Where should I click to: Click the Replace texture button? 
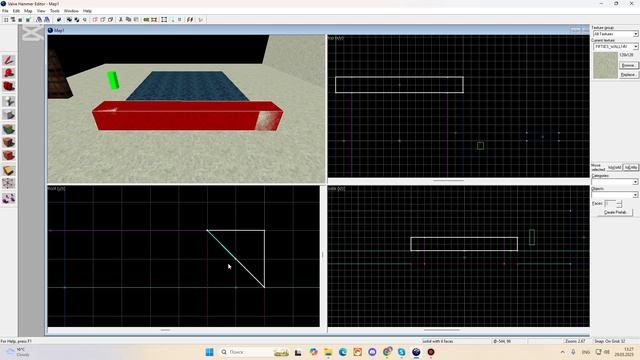[628, 75]
